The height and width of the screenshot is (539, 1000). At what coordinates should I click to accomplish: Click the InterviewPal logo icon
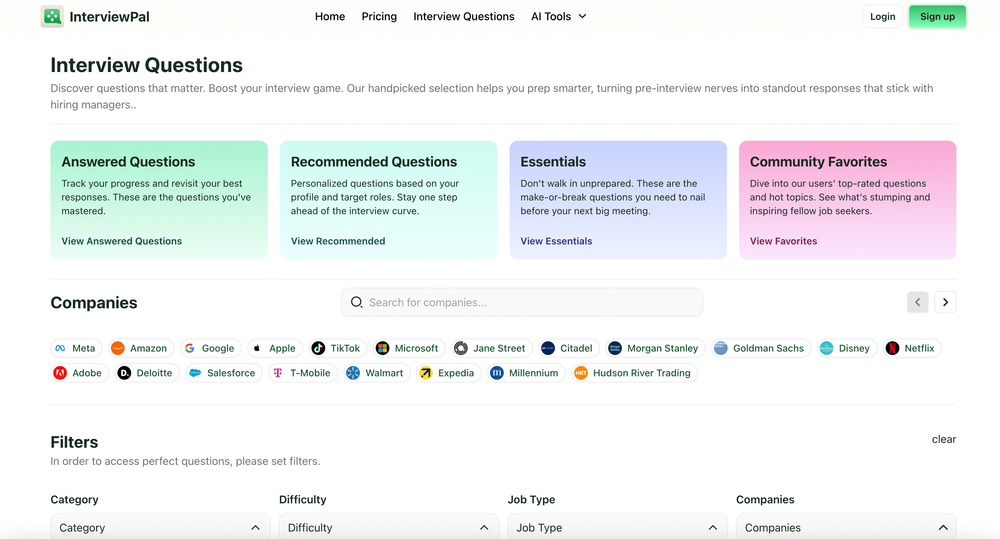[x=52, y=17]
